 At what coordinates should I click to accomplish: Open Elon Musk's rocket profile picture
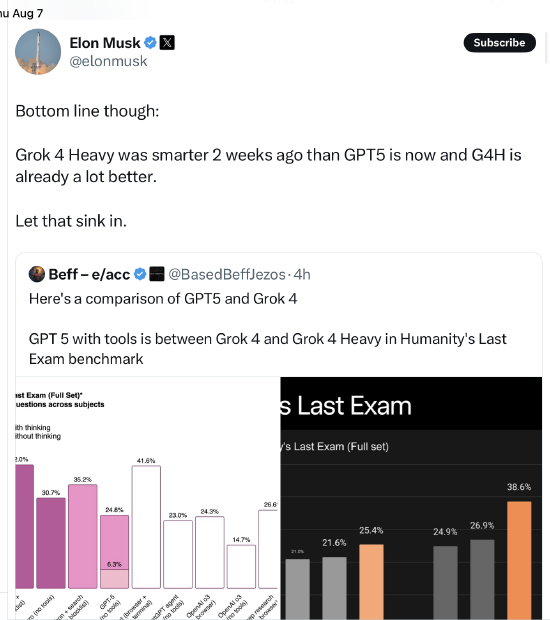(38, 51)
